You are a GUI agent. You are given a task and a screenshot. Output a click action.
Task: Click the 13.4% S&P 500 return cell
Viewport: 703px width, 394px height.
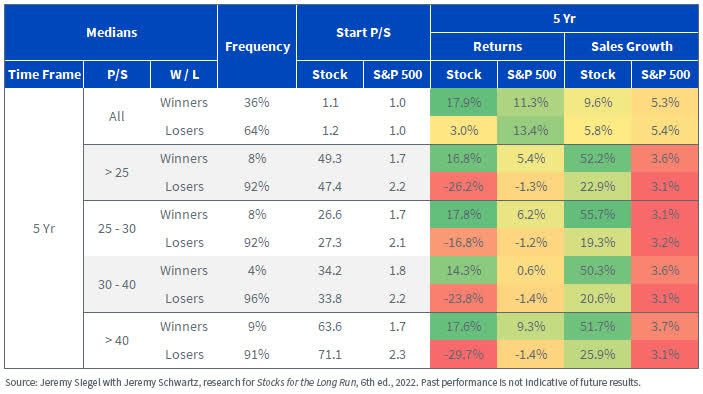tap(531, 130)
